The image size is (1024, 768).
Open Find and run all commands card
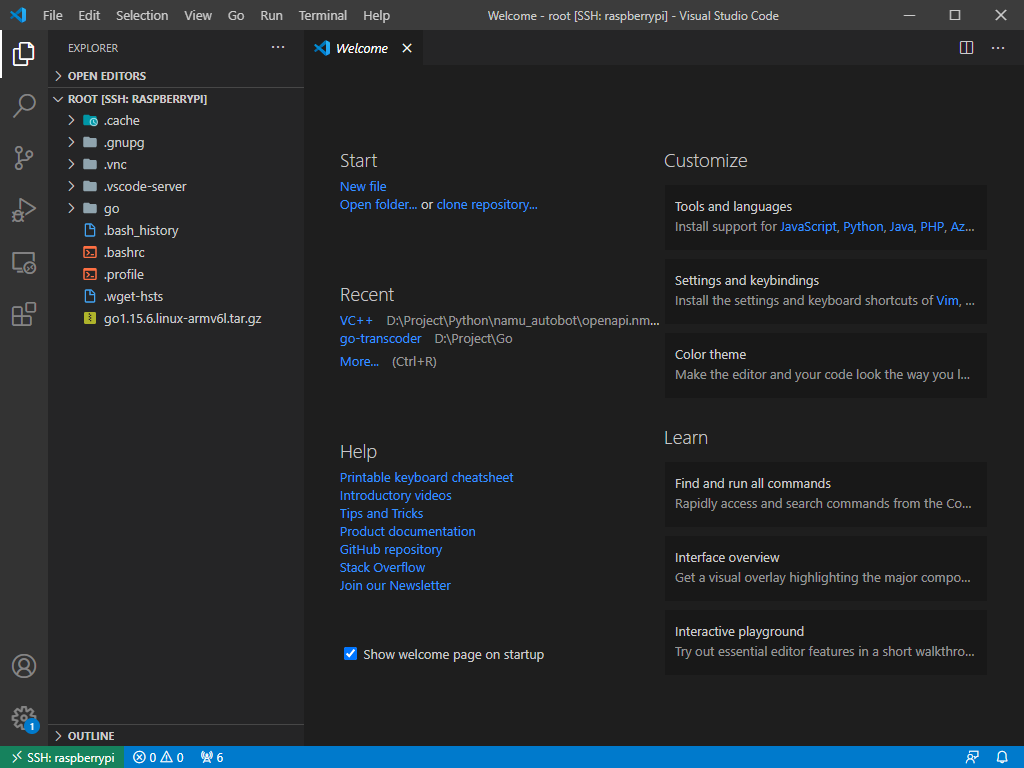tap(825, 494)
